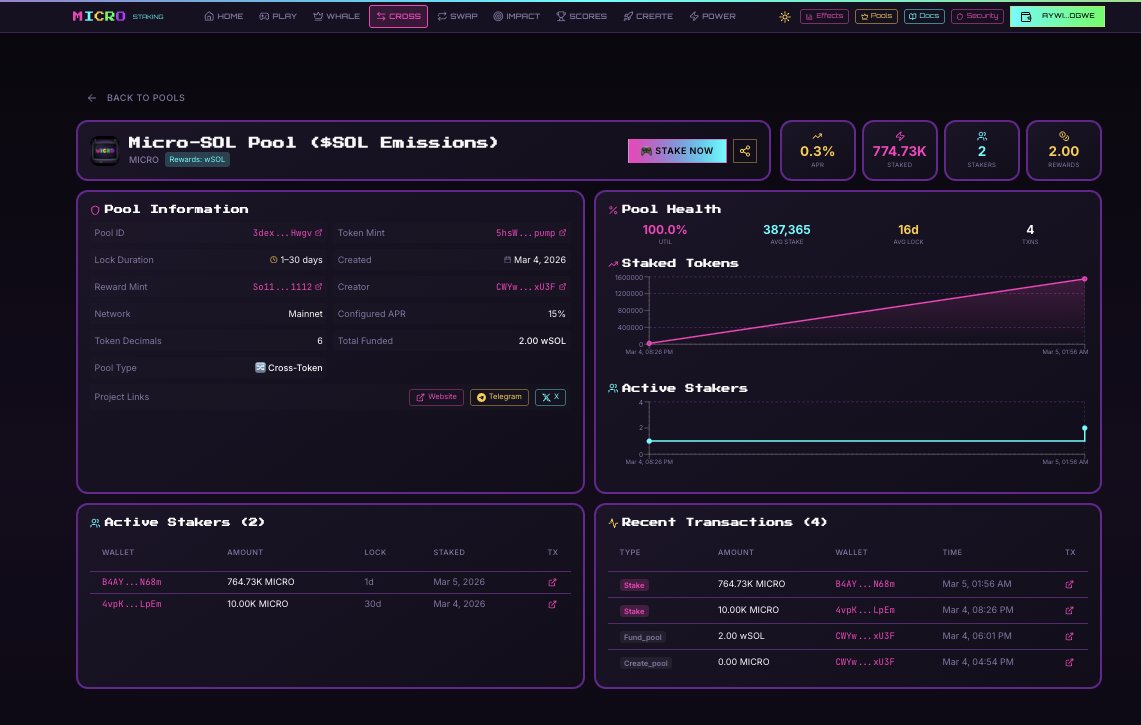This screenshot has width=1141, height=725.
Task: Click CWYw...xU3F wallet in Create_pool row
Action: [x=864, y=662]
